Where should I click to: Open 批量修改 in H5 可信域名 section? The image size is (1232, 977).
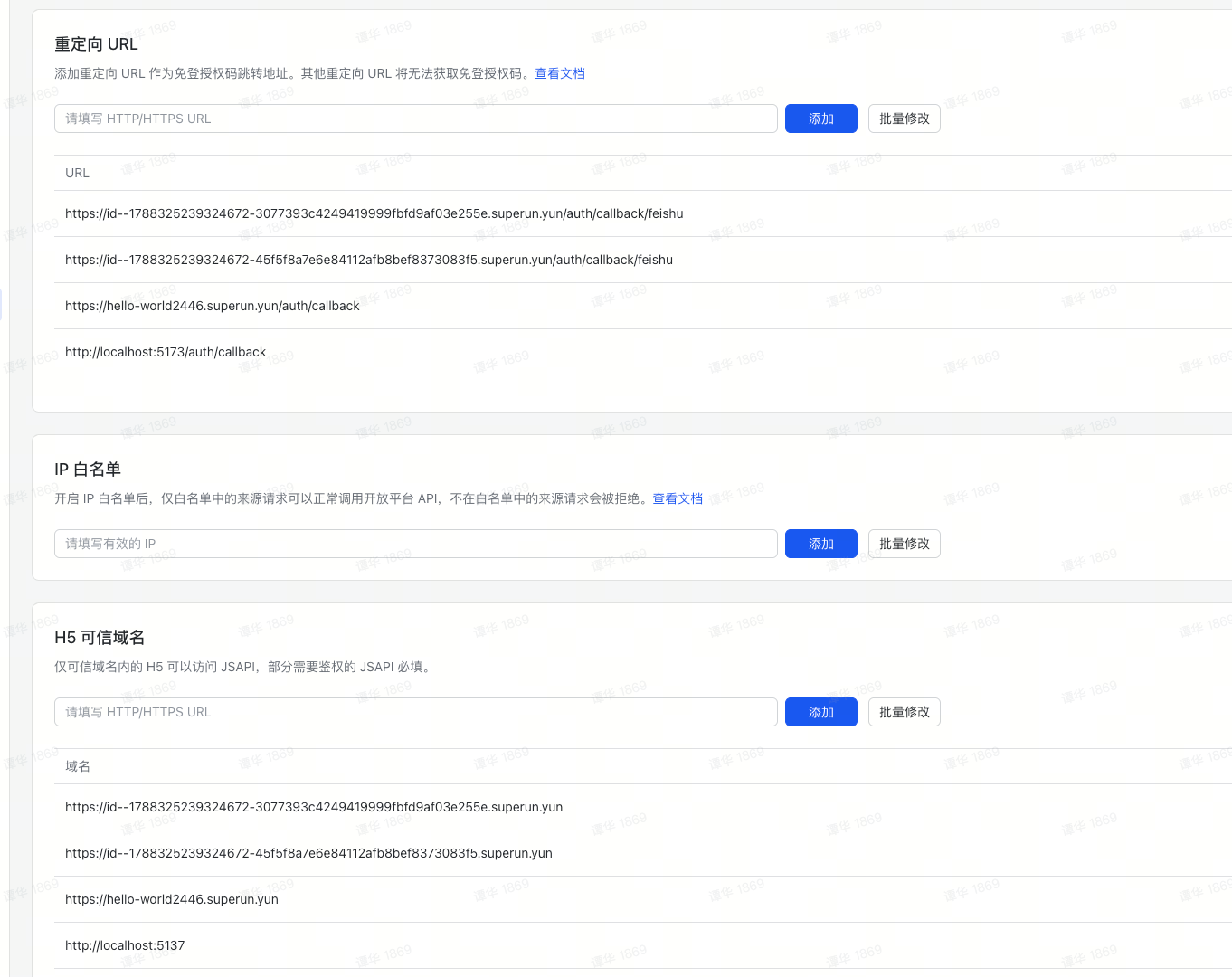click(904, 712)
